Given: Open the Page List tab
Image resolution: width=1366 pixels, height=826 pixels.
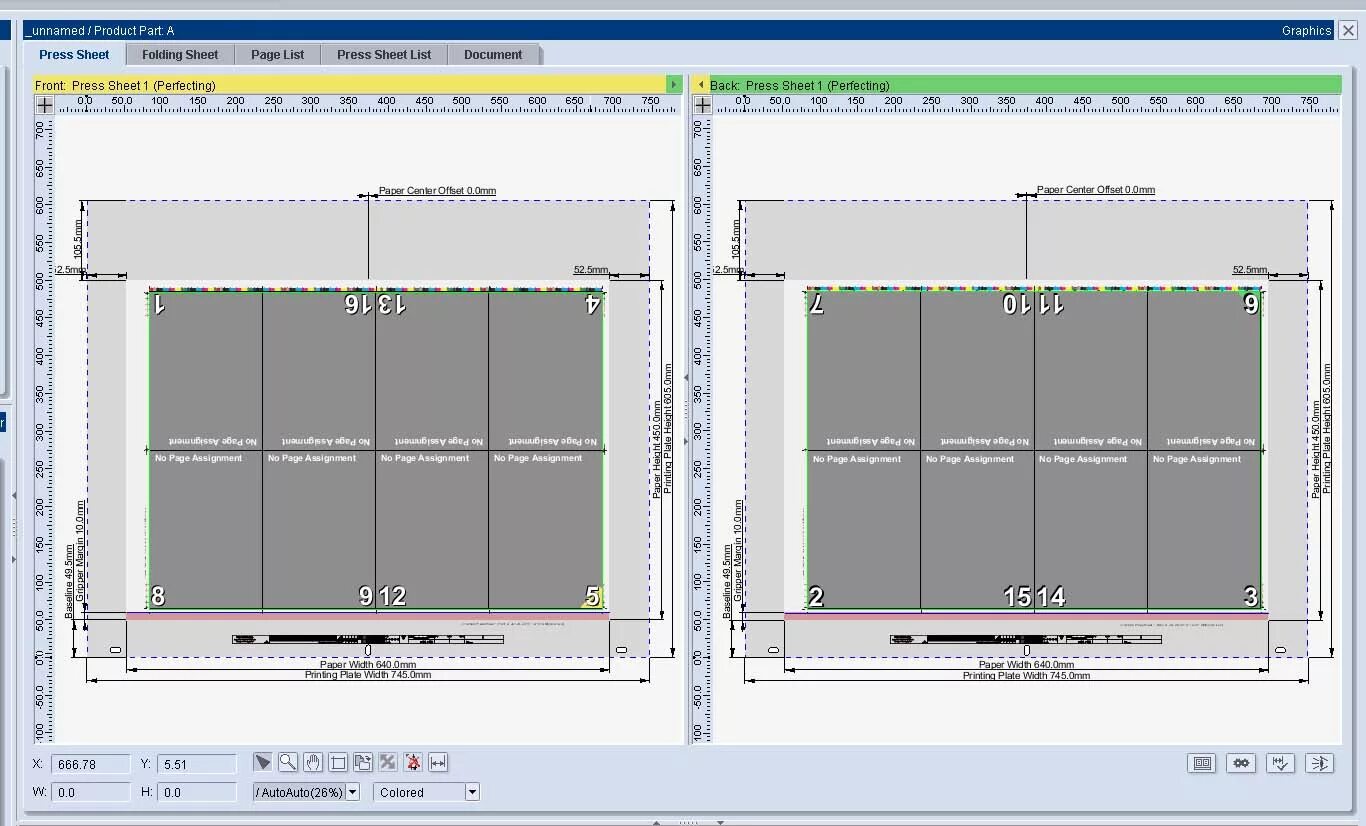Looking at the screenshot, I should (x=278, y=54).
